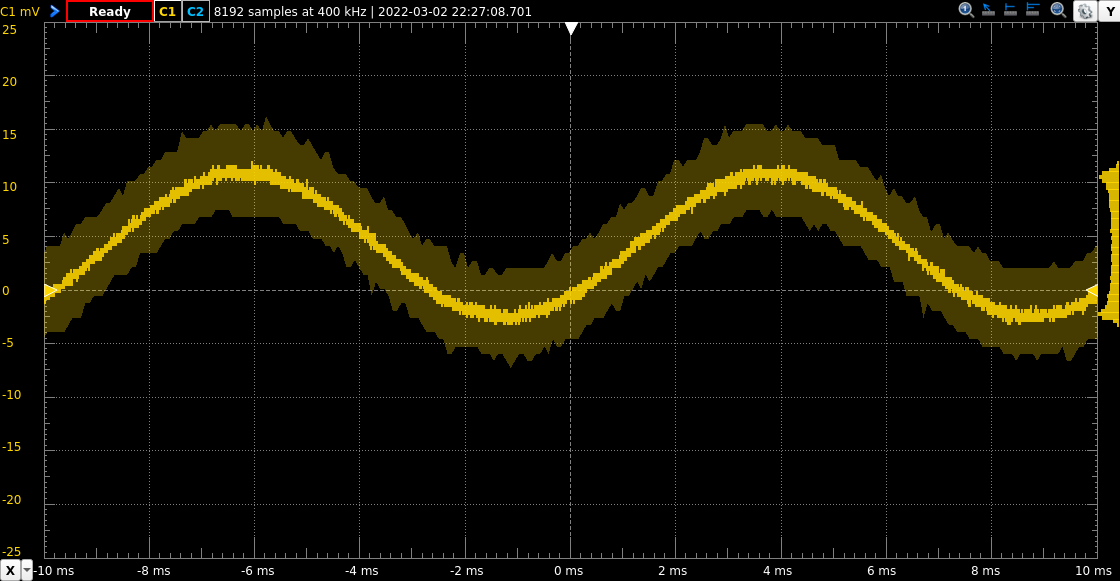
Task: Click the '4 ms' time axis label
Action: point(777,570)
